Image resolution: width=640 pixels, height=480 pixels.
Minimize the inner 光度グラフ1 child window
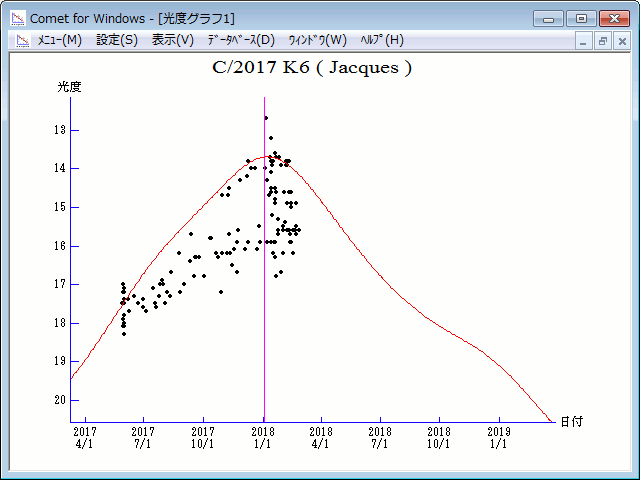pyautogui.click(x=585, y=41)
